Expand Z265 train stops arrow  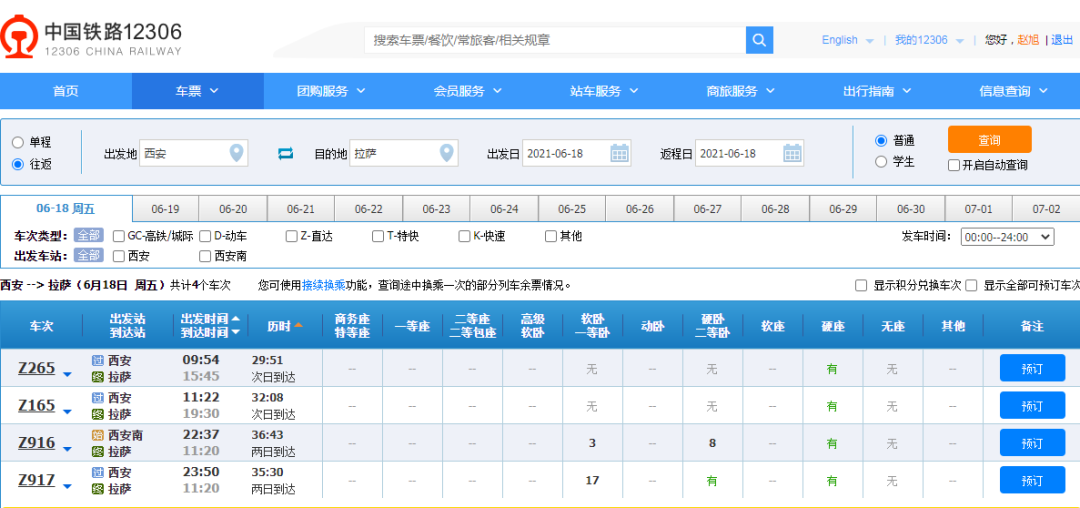[x=67, y=374]
